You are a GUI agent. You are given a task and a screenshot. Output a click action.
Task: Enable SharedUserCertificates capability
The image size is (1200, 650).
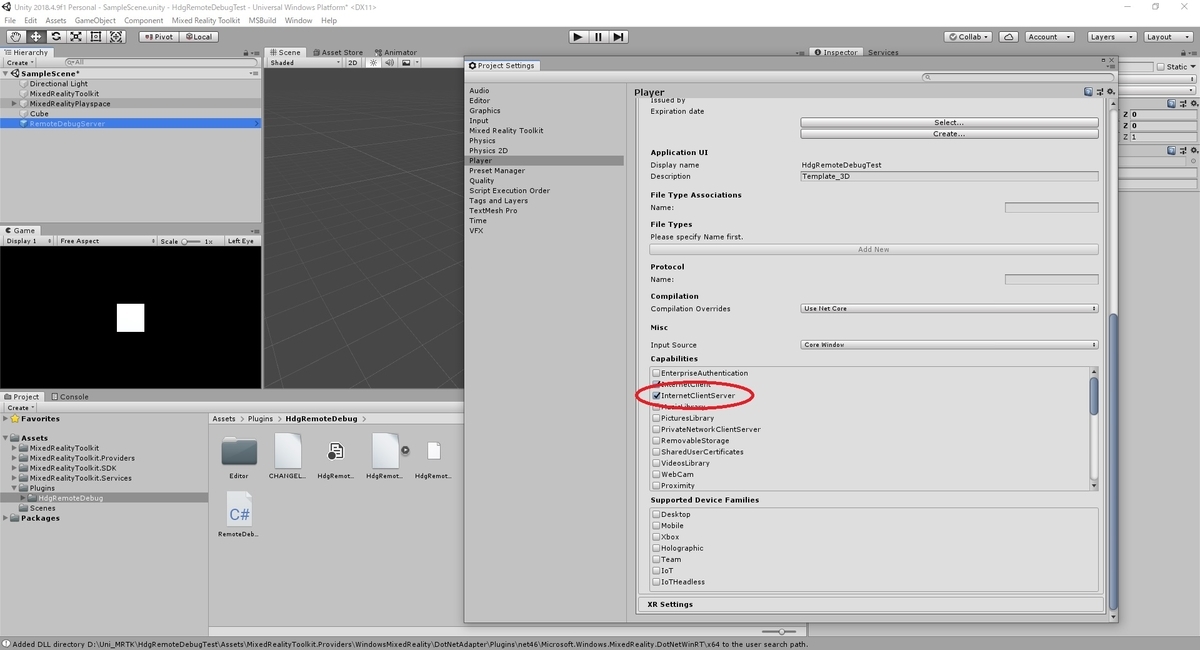pos(656,452)
